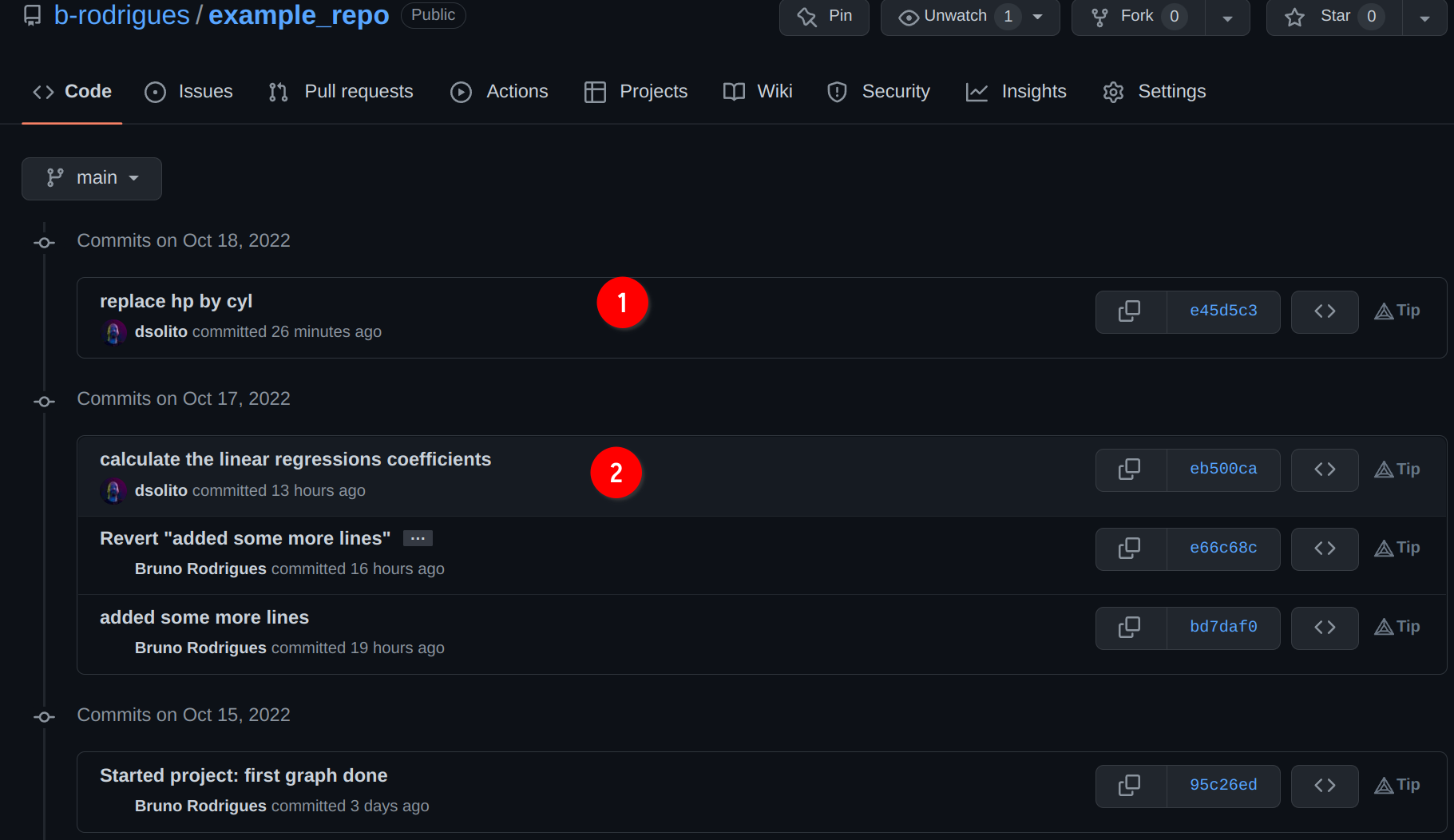Star the example_repo repository
This screenshot has width=1454, height=840.
pos(1335,17)
